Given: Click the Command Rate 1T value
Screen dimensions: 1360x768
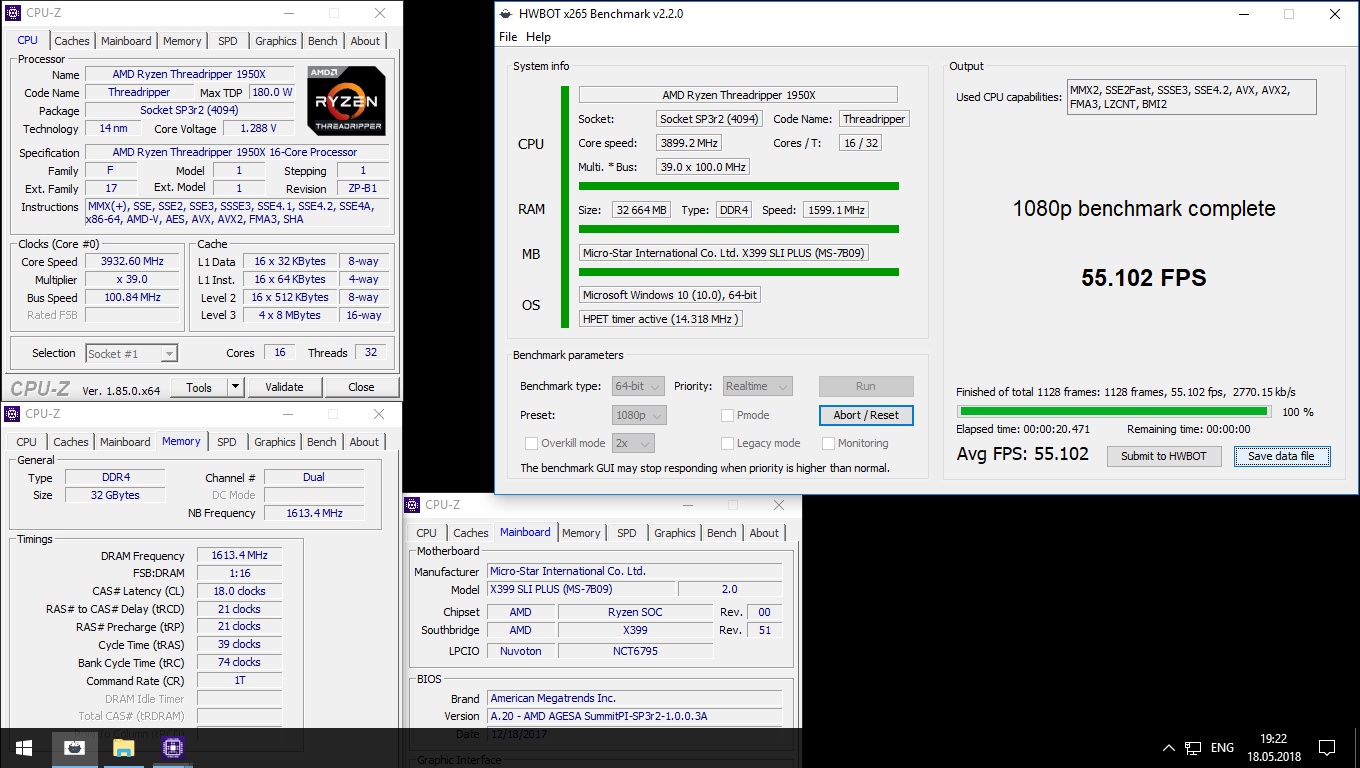Looking at the screenshot, I should tap(239, 680).
